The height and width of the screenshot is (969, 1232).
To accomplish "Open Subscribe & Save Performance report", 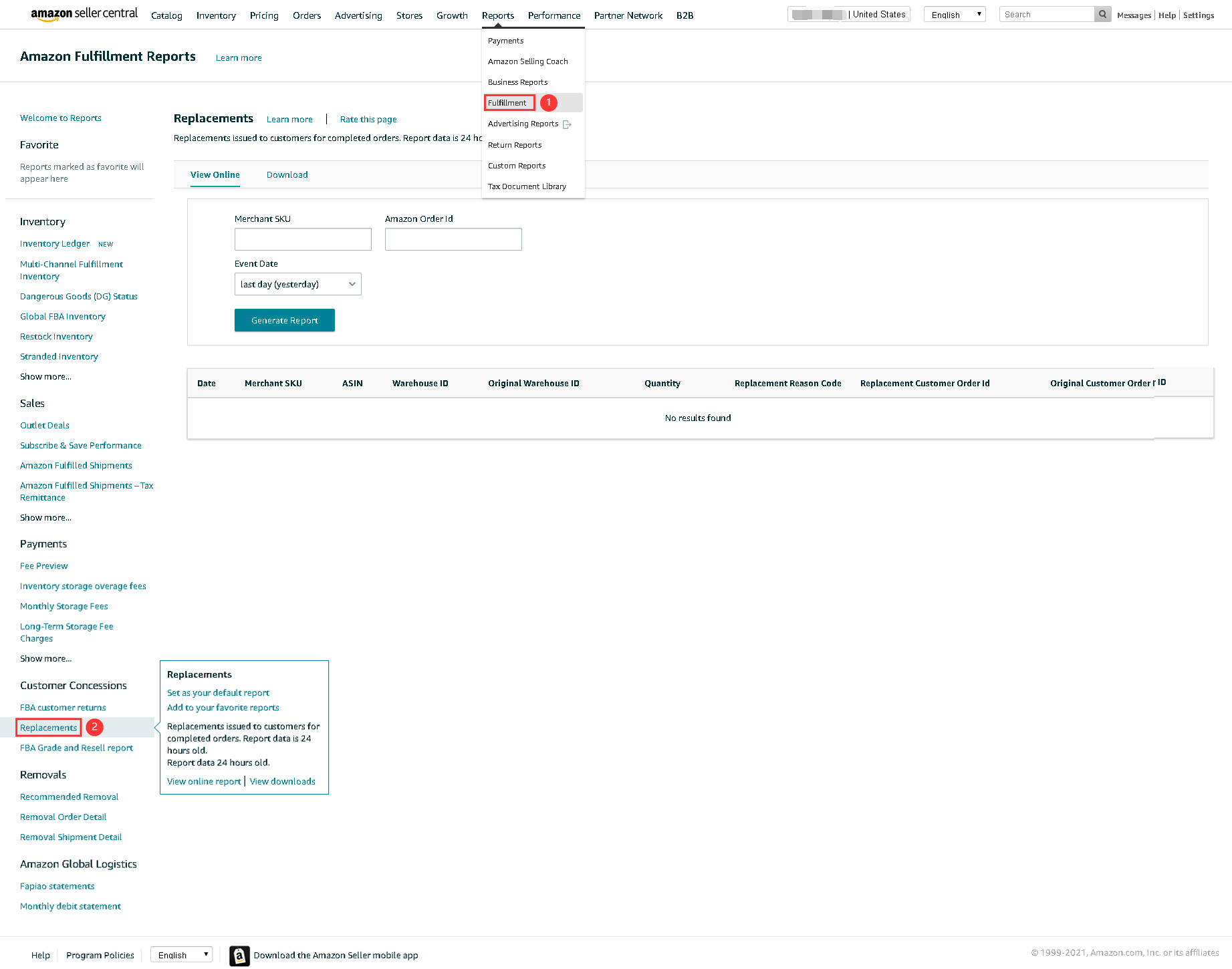I will (81, 446).
